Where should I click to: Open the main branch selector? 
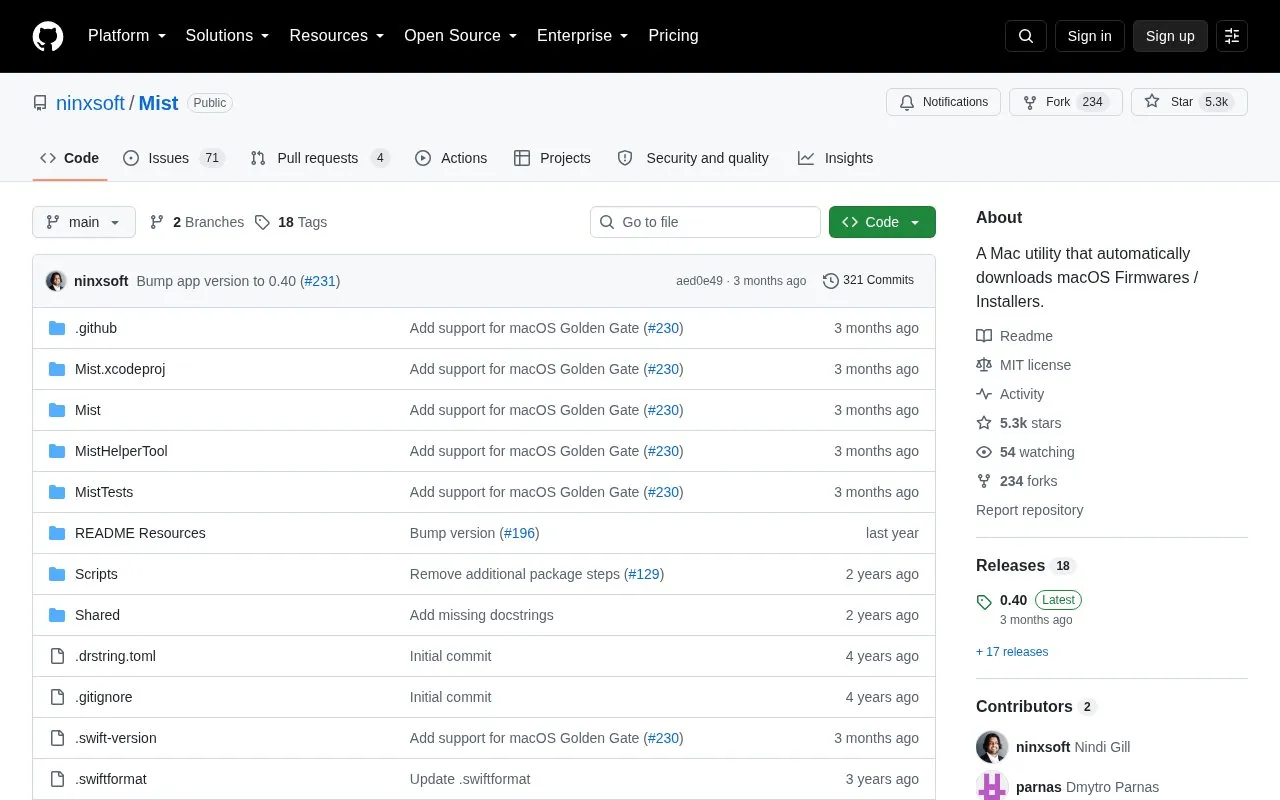click(84, 222)
